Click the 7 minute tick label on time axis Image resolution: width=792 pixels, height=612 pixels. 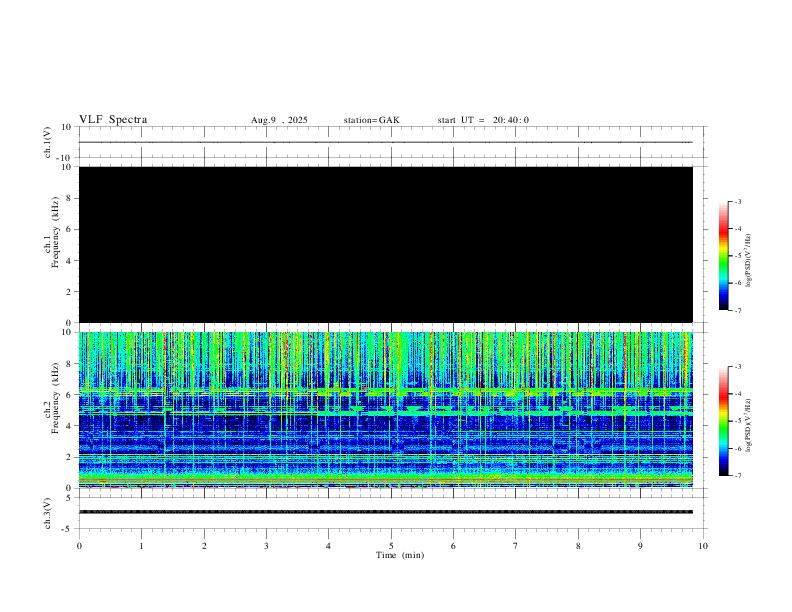[x=516, y=545]
